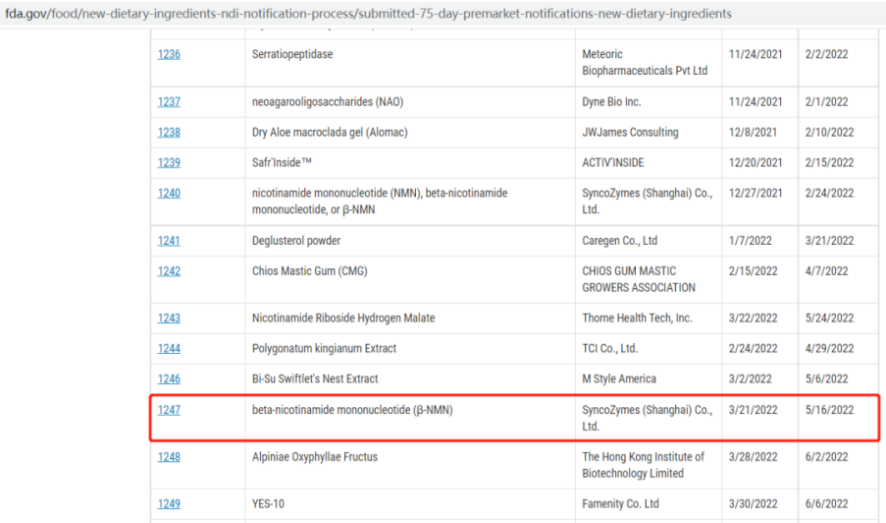
Task: Select the date 1/7/2022
Action: (750, 241)
